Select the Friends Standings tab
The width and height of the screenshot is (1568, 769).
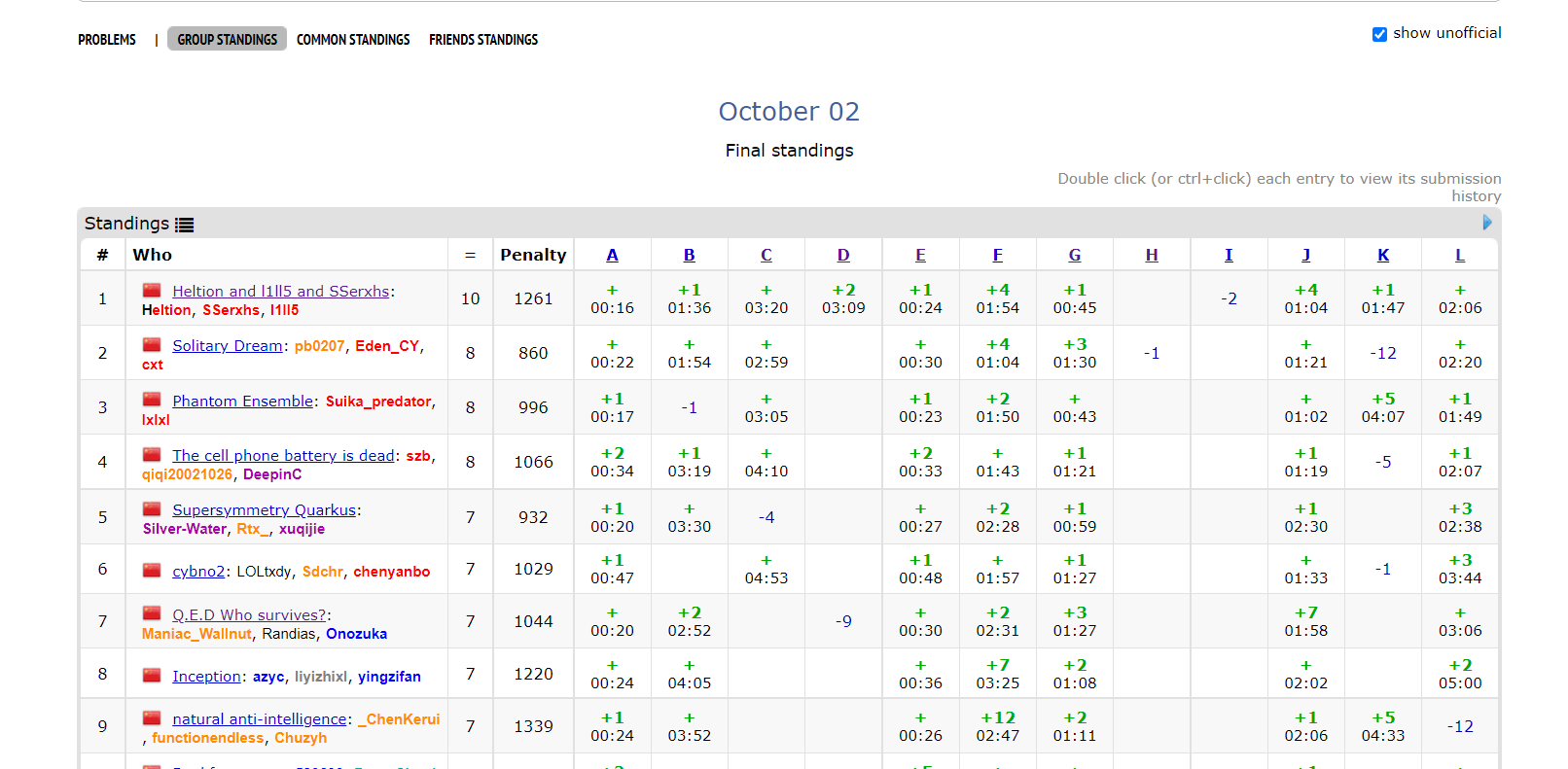(483, 40)
